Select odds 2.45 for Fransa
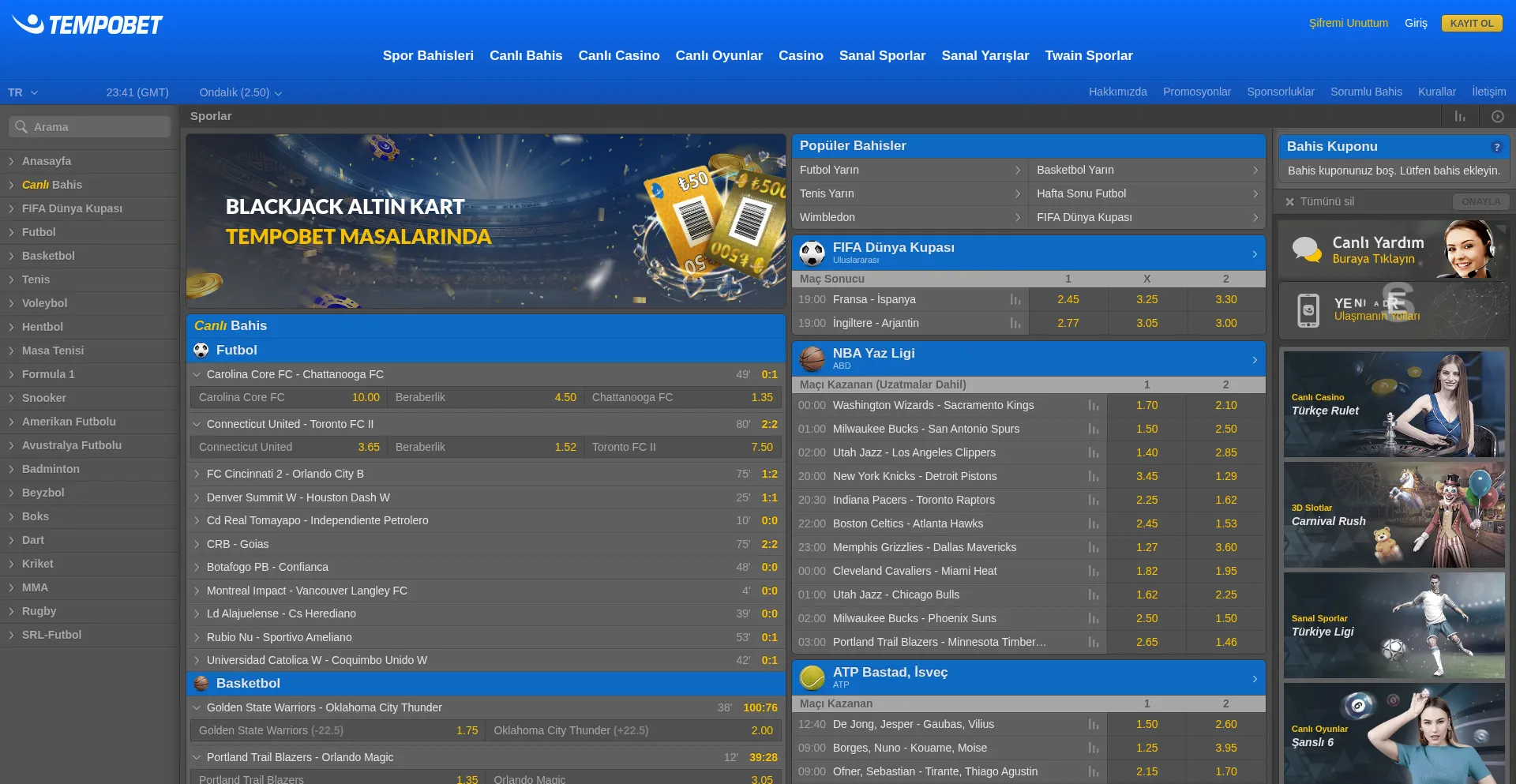The height and width of the screenshot is (784, 1516). tap(1068, 300)
